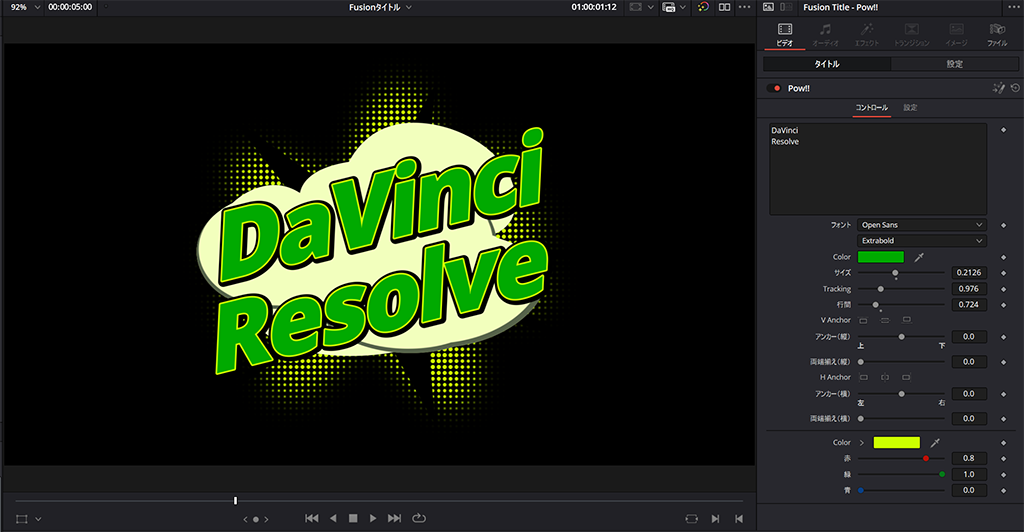Click the Tracking slider handle

[x=880, y=289]
